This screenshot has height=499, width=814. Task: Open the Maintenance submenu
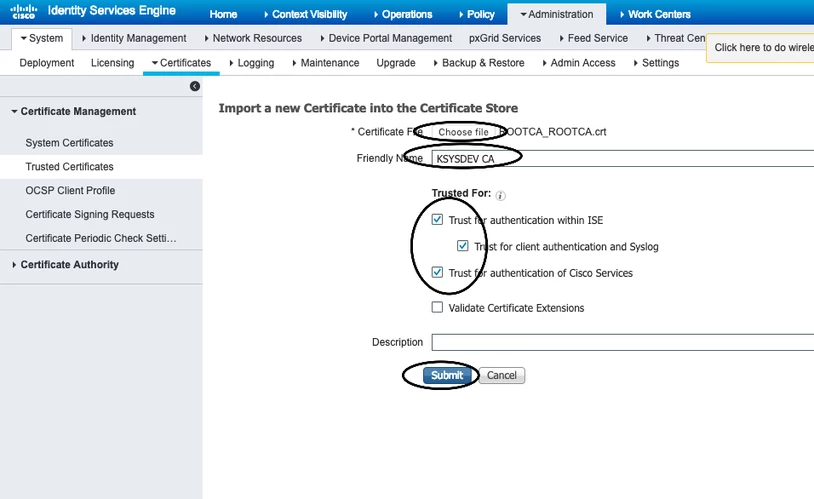pos(325,63)
